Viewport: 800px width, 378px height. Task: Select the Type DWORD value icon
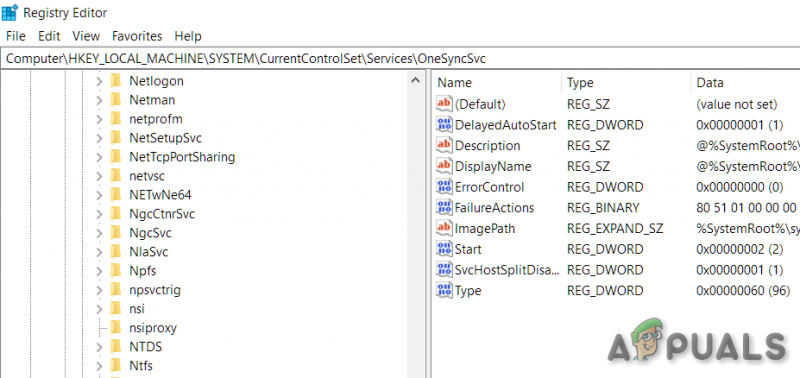coord(444,290)
